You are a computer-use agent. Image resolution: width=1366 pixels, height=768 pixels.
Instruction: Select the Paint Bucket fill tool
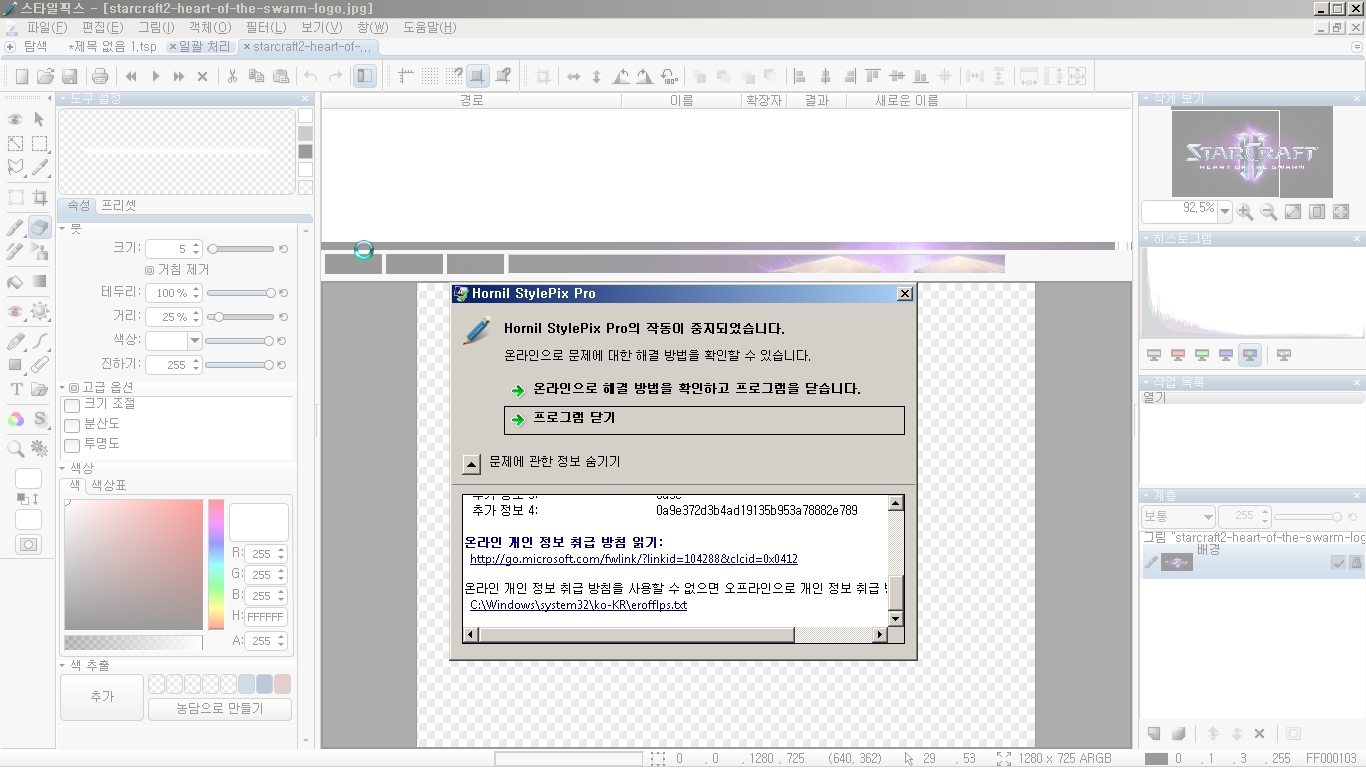click(15, 282)
